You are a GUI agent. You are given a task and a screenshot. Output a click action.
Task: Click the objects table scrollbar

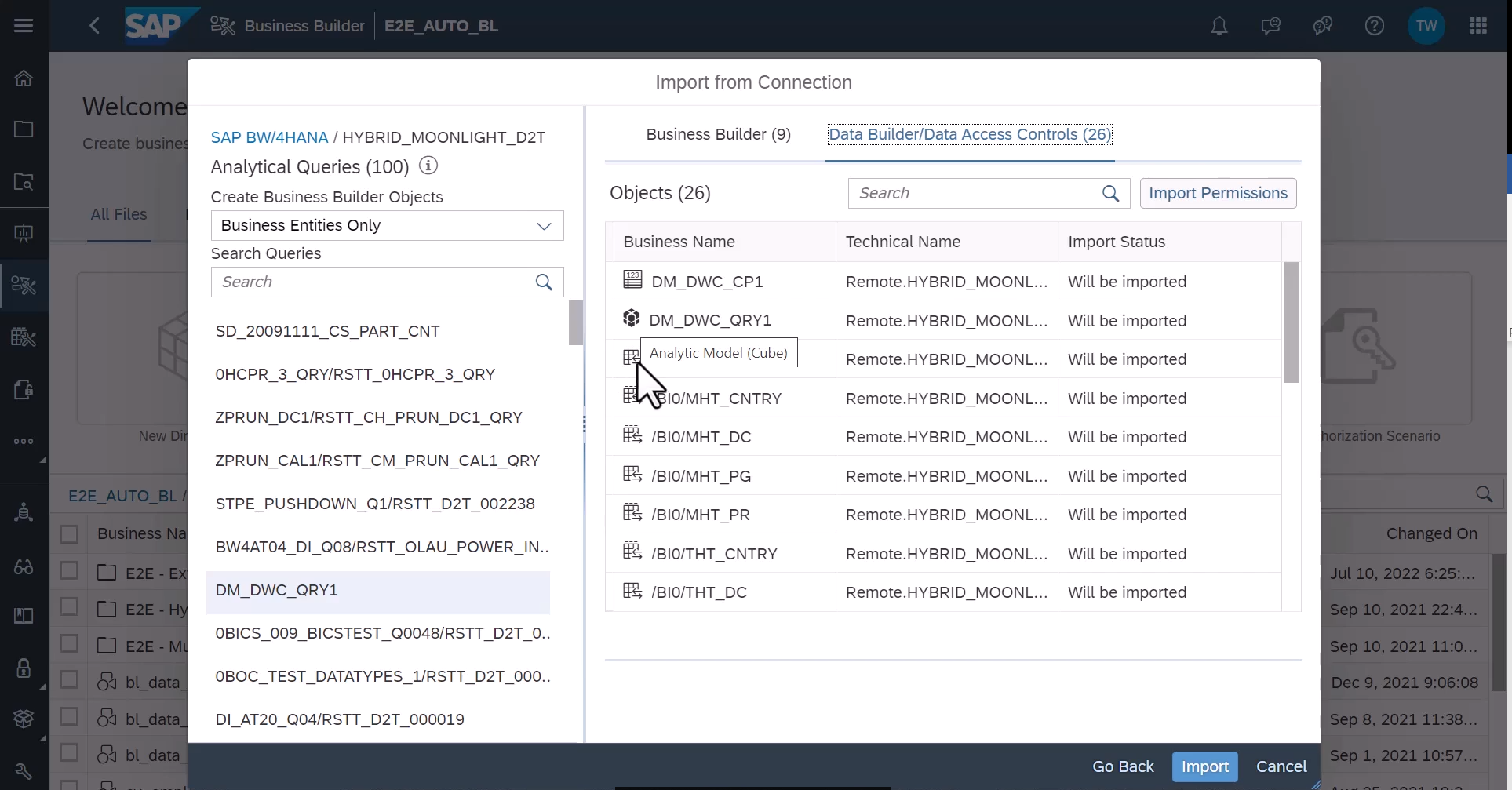pos(1291,322)
